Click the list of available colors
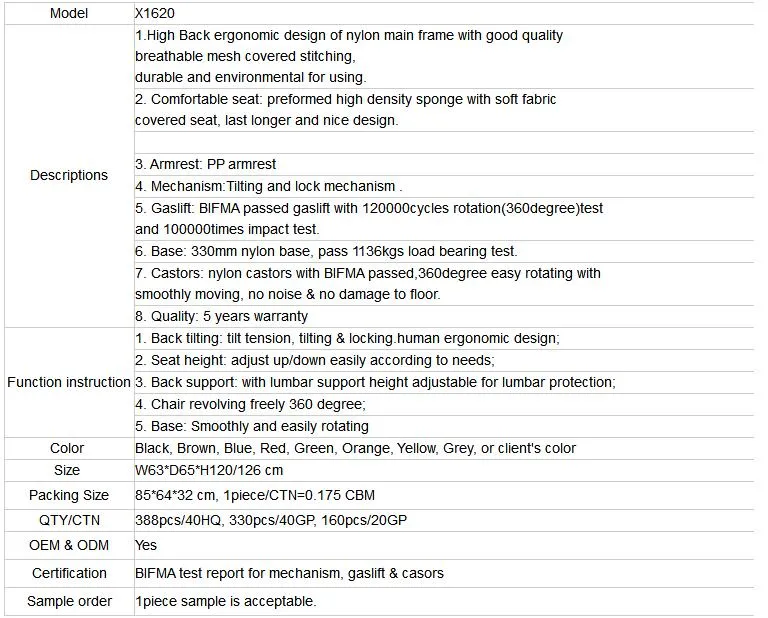This screenshot has width=768, height=618. pyautogui.click(x=356, y=448)
